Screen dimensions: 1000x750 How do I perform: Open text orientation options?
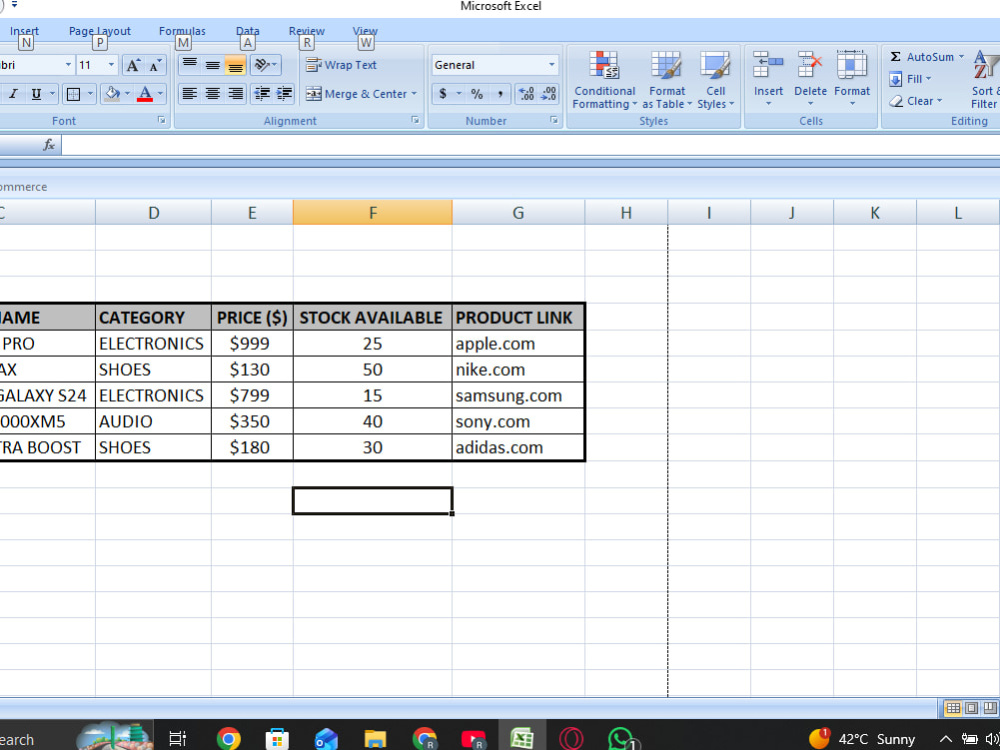tap(265, 65)
